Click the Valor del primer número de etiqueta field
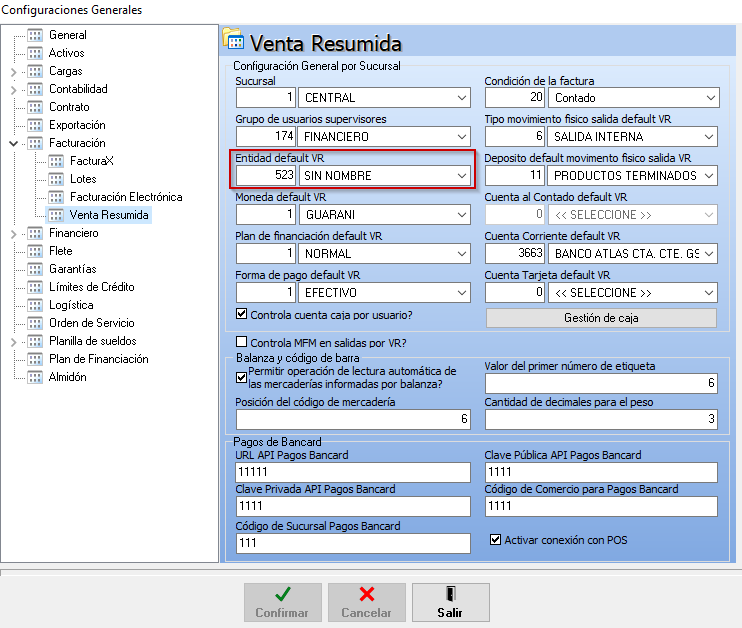The height and width of the screenshot is (628, 742). [x=601, y=383]
